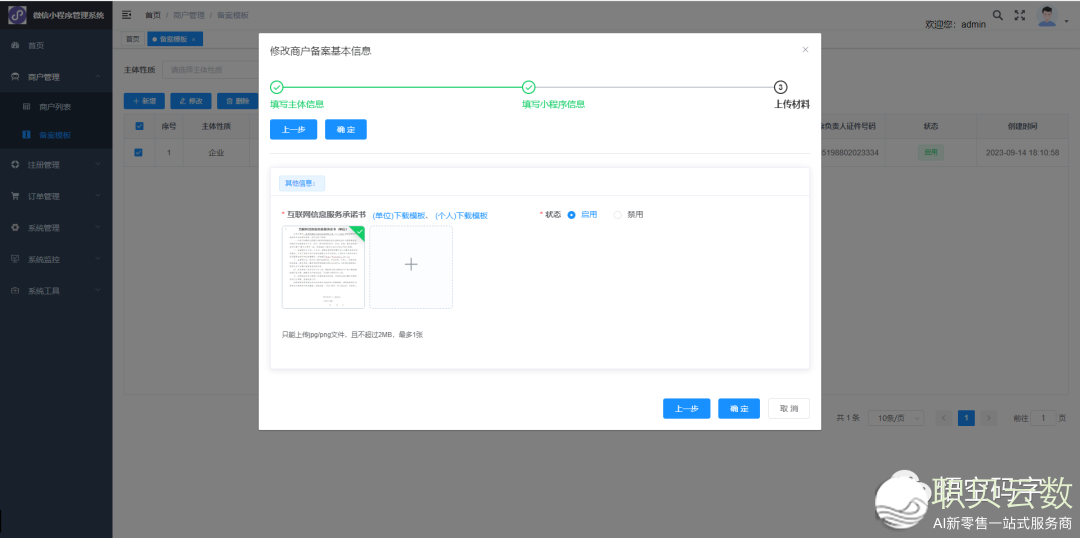1080x538 pixels.
Task: Click the 启用 status tag in the table row
Action: (x=931, y=152)
